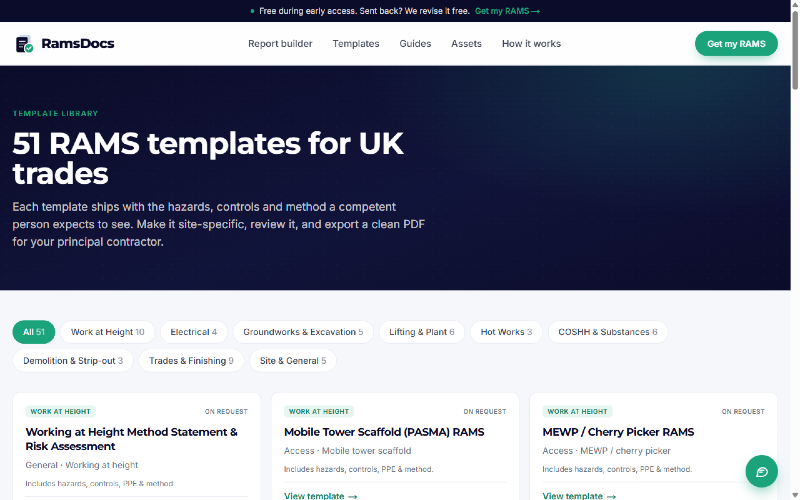Select Groundworks & Excavation 5 filter
Viewport: 800px width, 500px height.
303,332
